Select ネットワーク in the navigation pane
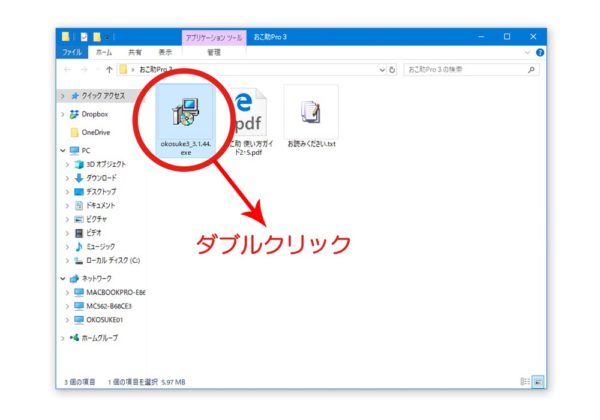Screen dimensions: 600x420 point(96,278)
